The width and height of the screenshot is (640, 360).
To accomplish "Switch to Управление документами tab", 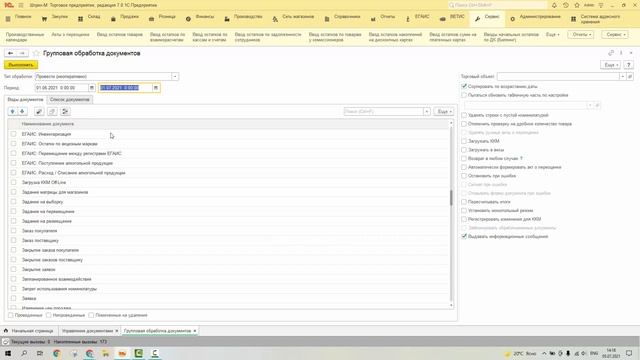I will point(87,331).
